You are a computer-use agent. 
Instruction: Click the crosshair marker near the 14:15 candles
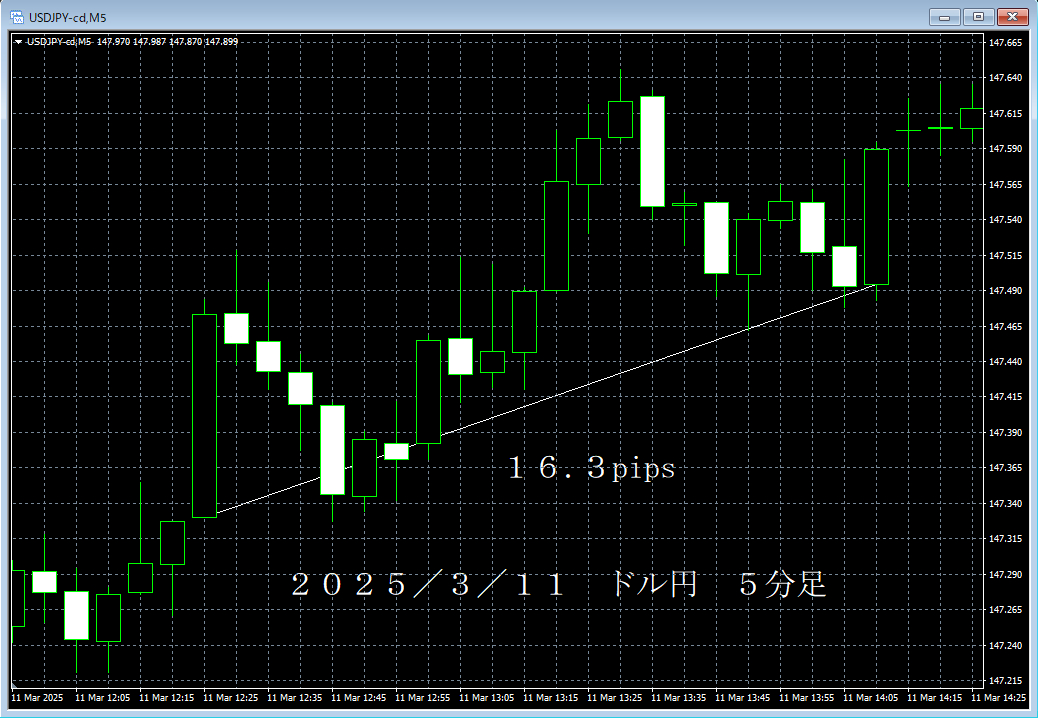(x=910, y=131)
